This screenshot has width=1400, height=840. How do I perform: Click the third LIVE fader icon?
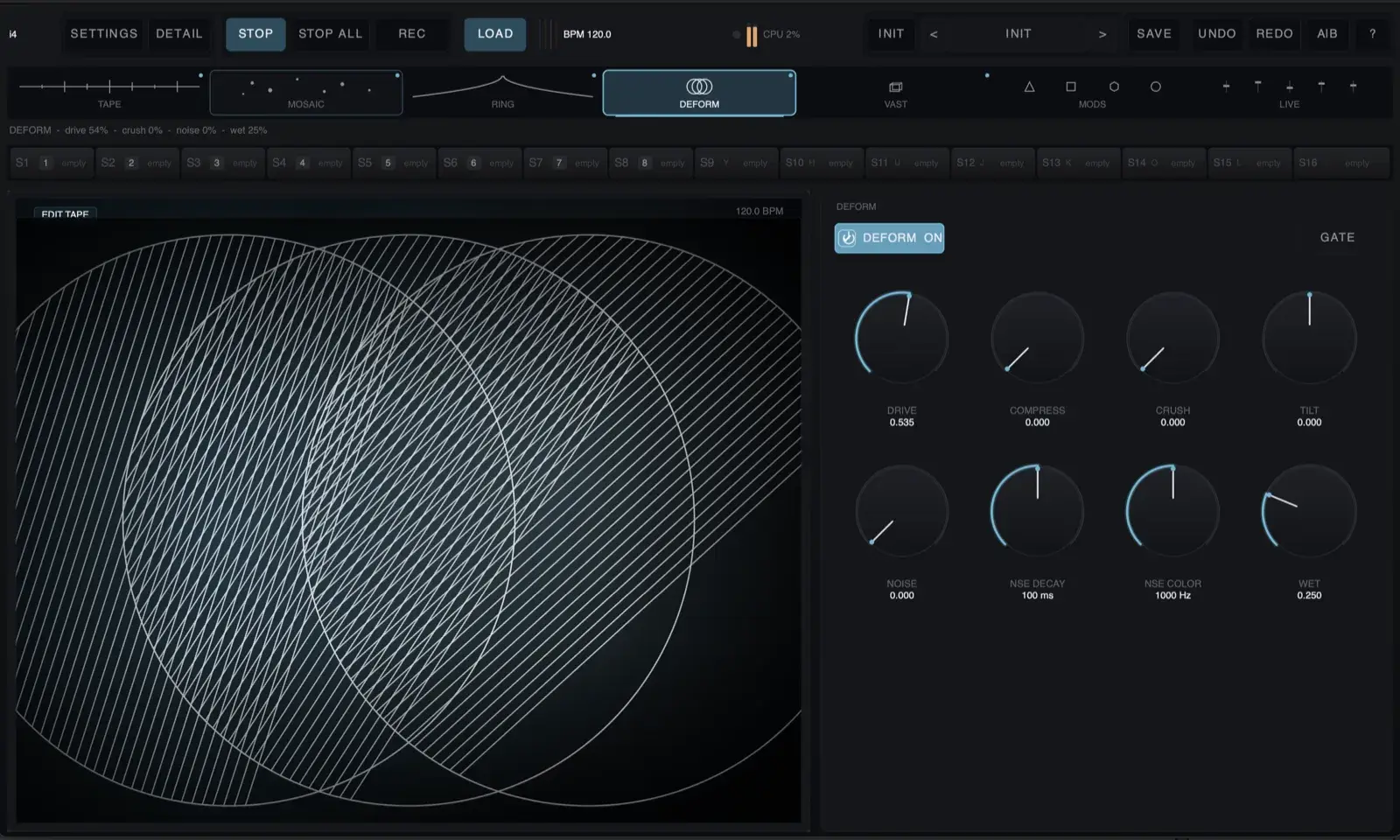coord(1290,87)
